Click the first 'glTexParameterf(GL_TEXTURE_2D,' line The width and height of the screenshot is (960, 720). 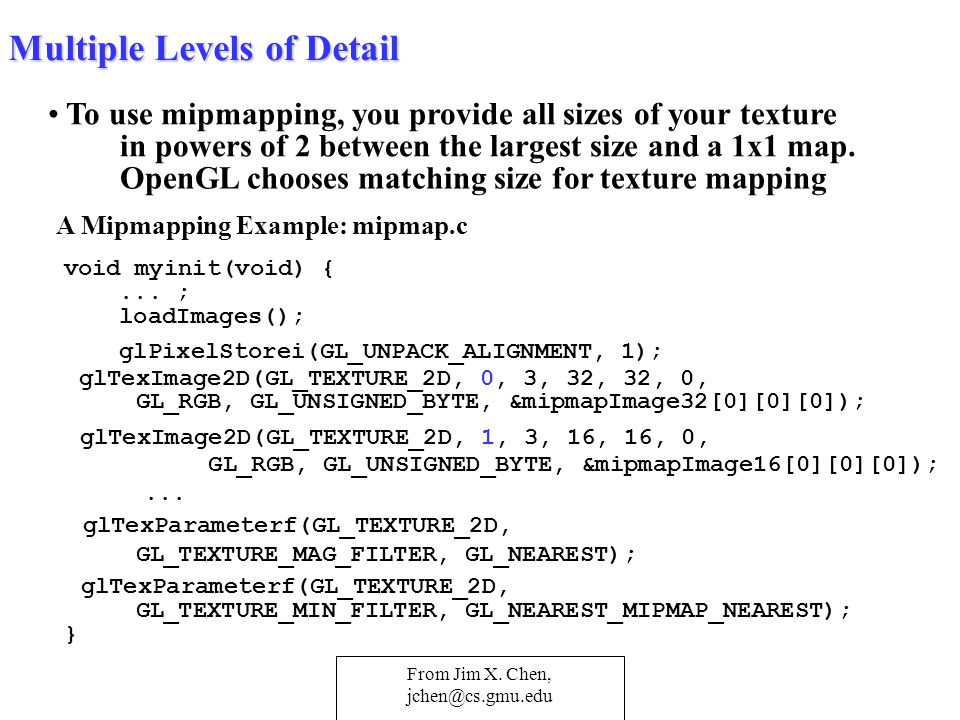pyautogui.click(x=296, y=525)
